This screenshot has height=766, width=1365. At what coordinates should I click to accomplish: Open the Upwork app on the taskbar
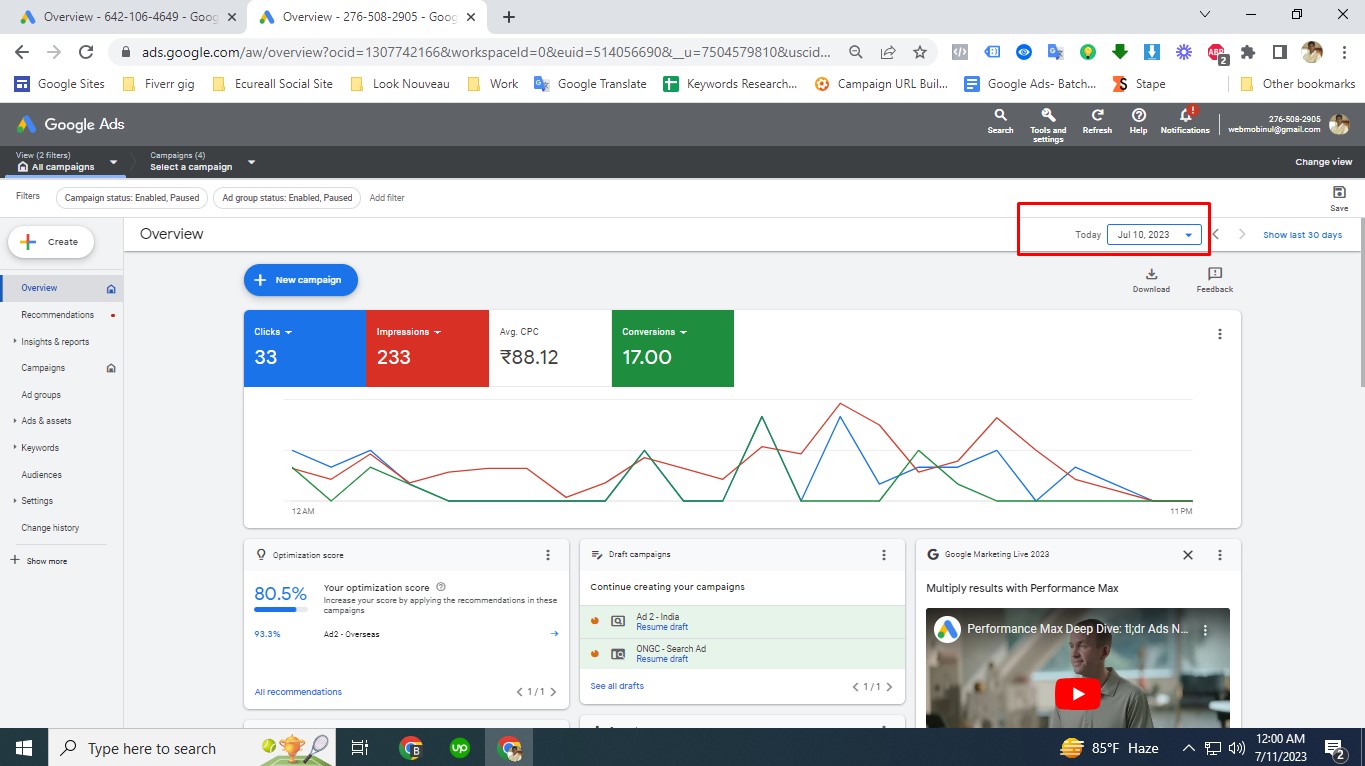[x=460, y=748]
